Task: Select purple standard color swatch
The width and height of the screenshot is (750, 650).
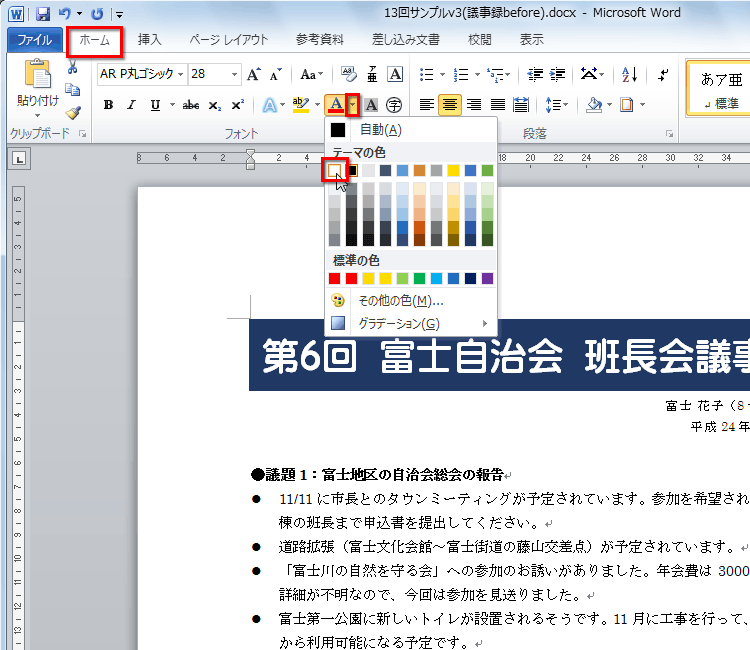Action: pyautogui.click(x=487, y=278)
